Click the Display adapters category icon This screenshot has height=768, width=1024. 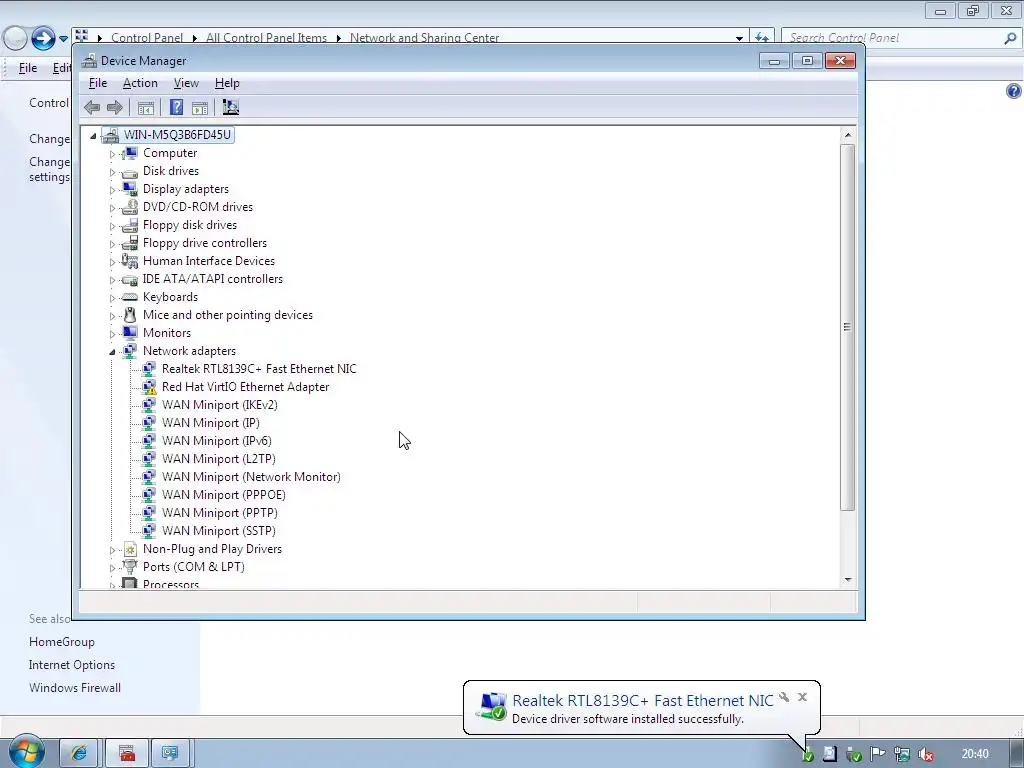click(130, 189)
